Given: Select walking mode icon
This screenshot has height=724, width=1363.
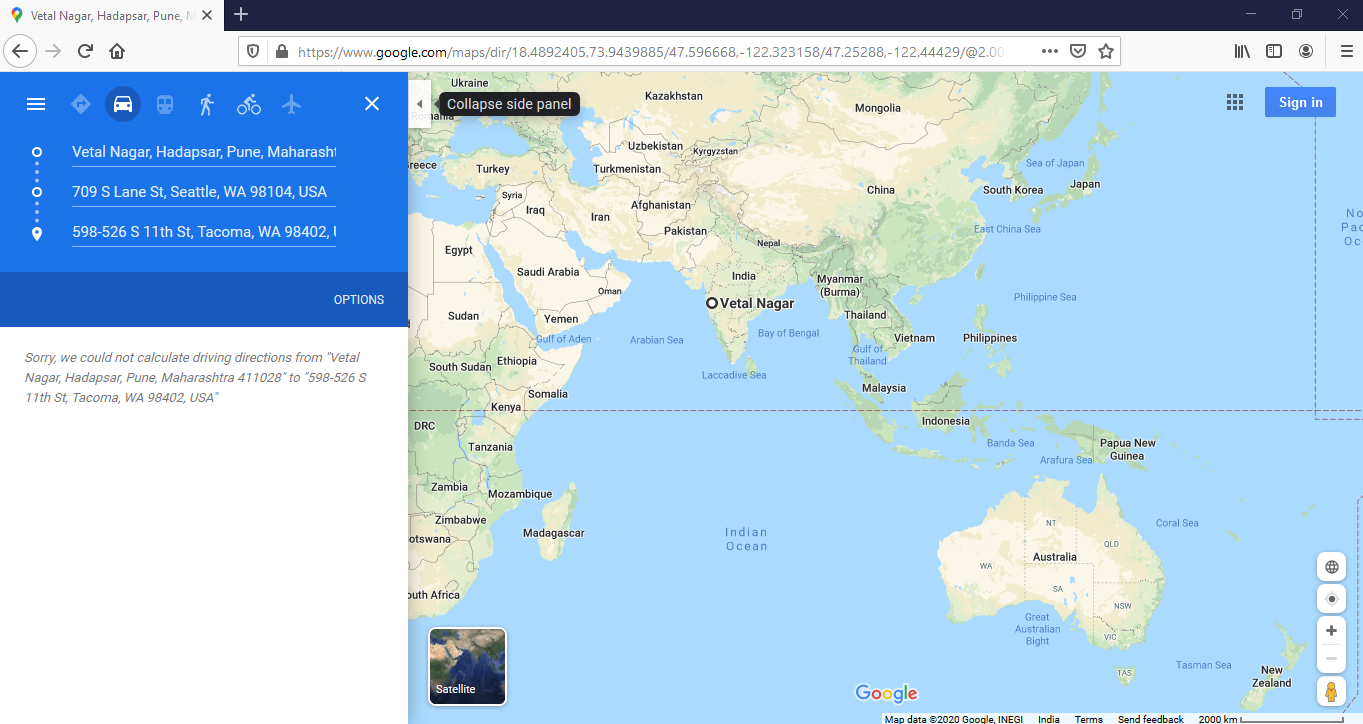Looking at the screenshot, I should (207, 104).
